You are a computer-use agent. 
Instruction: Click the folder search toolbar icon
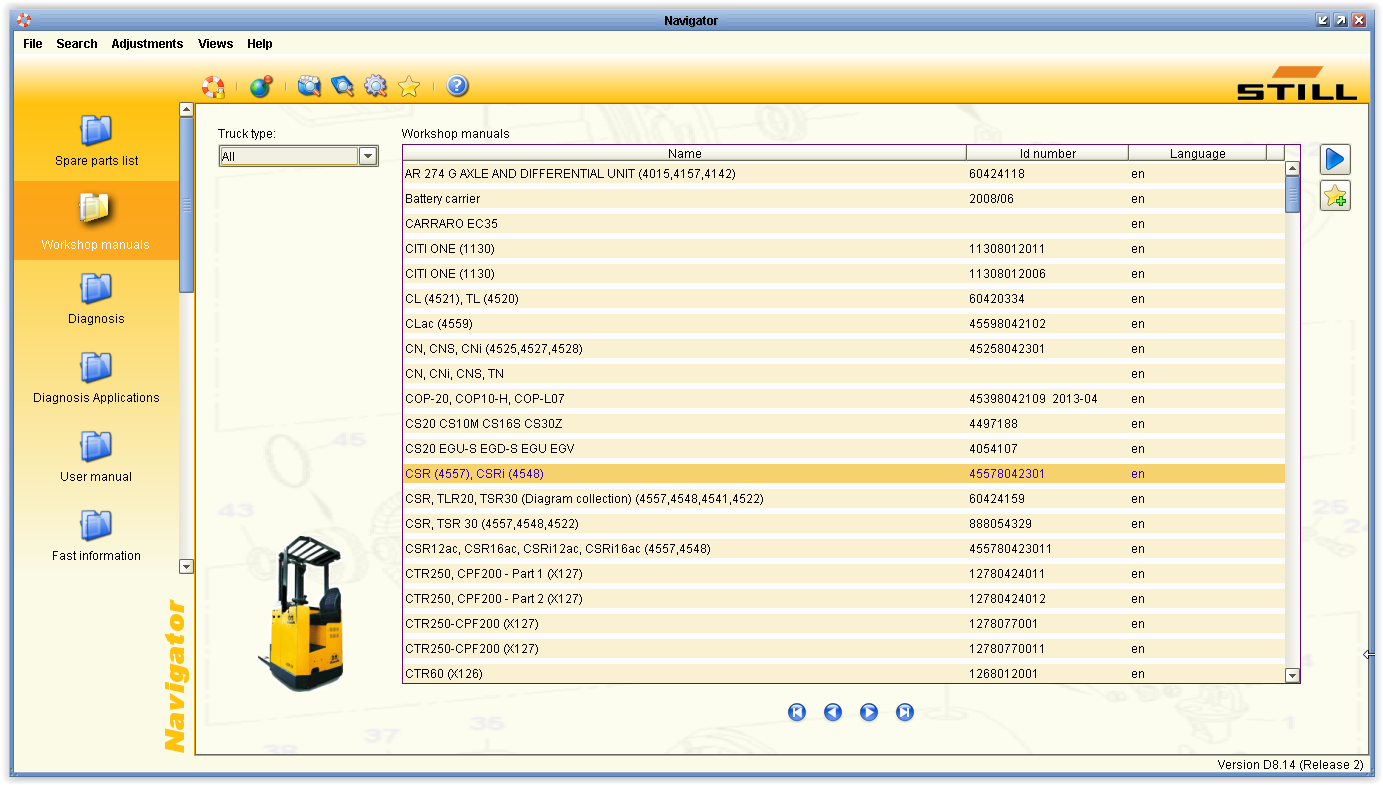tap(309, 86)
